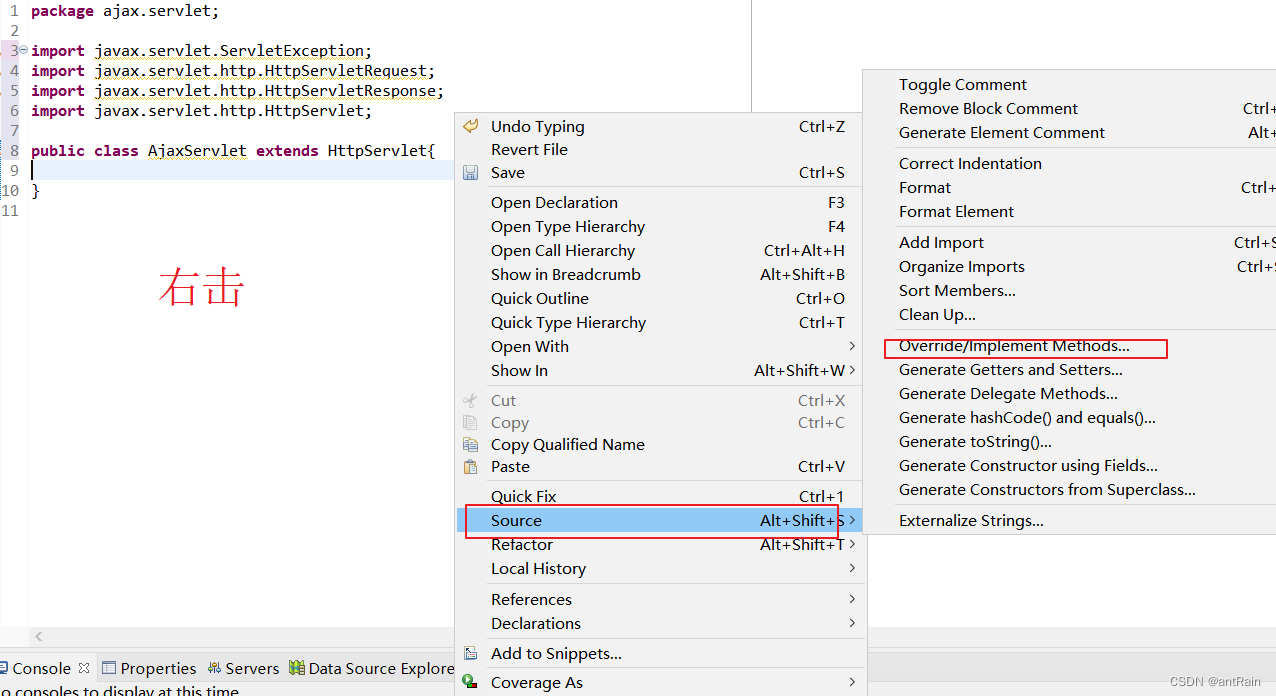Expand the Local History submenu arrow
1276x696 pixels.
[852, 568]
